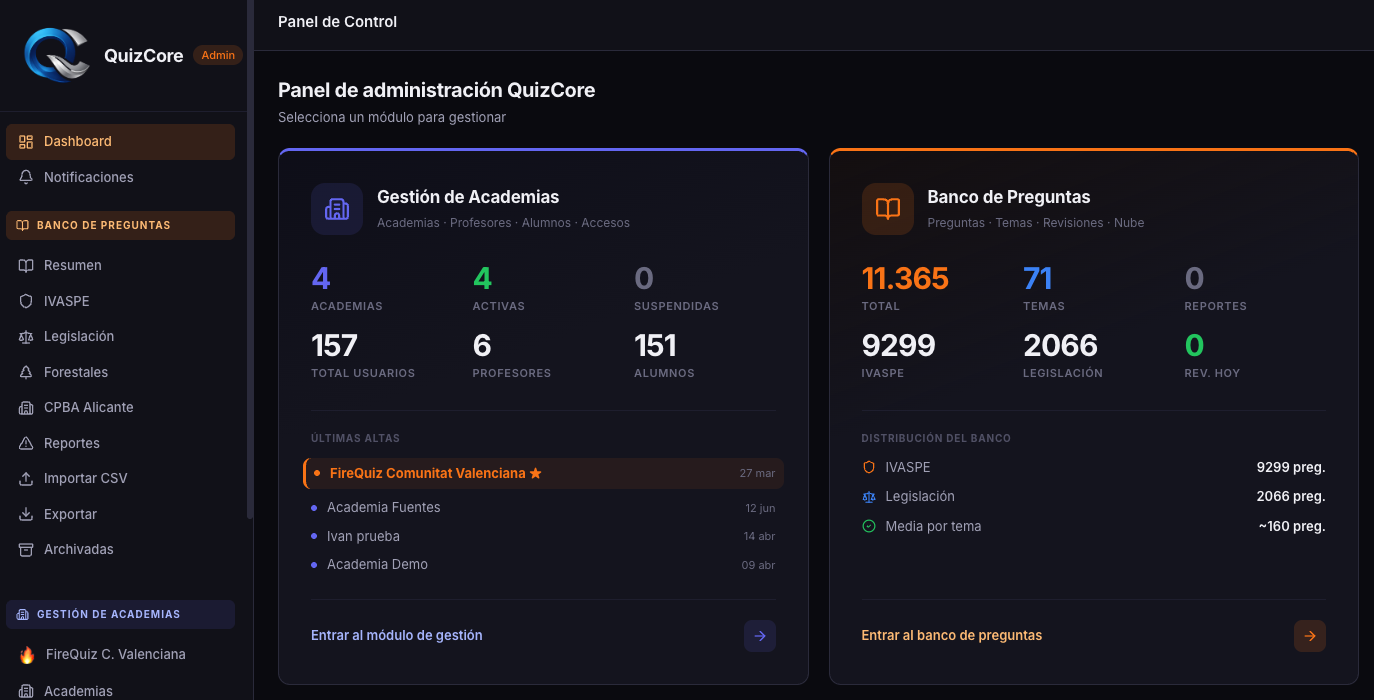Click the 2066 legislación stat value
The height and width of the screenshot is (700, 1374).
[1061, 346]
